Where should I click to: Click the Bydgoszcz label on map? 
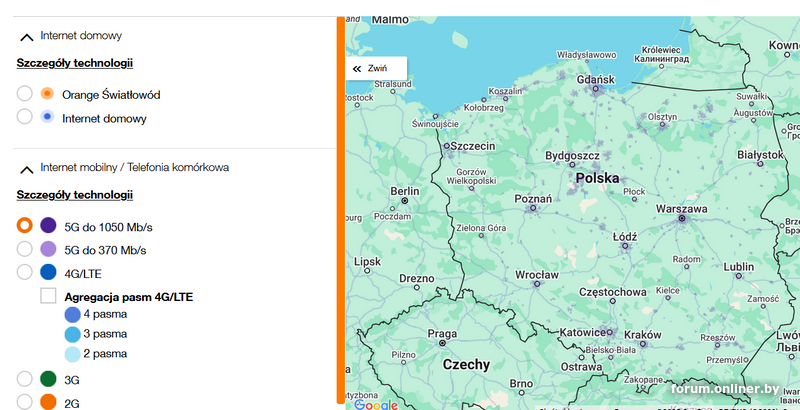(x=570, y=155)
